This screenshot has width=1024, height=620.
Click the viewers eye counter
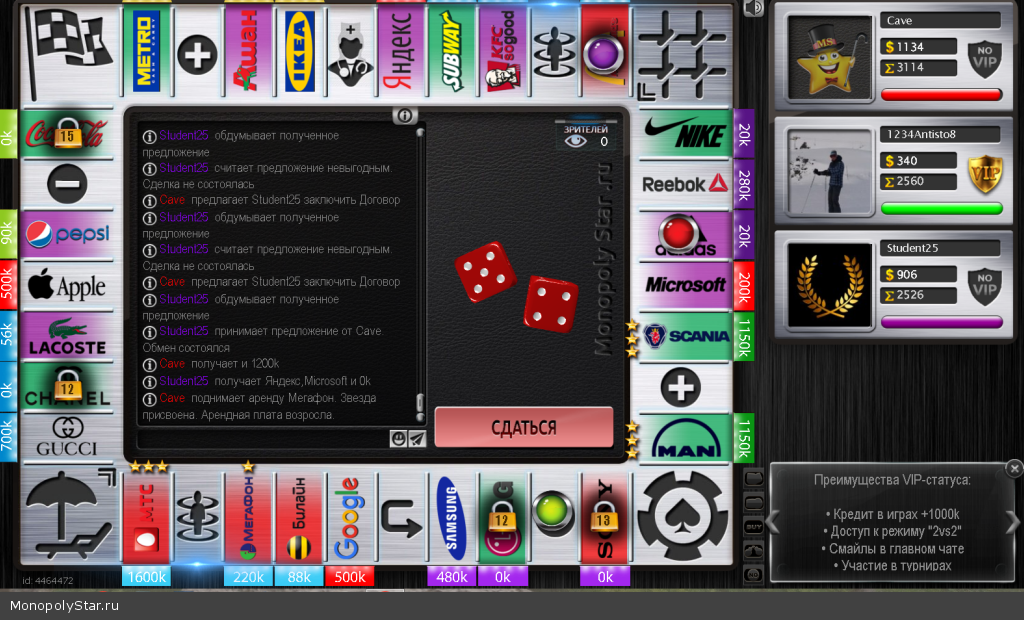click(586, 137)
